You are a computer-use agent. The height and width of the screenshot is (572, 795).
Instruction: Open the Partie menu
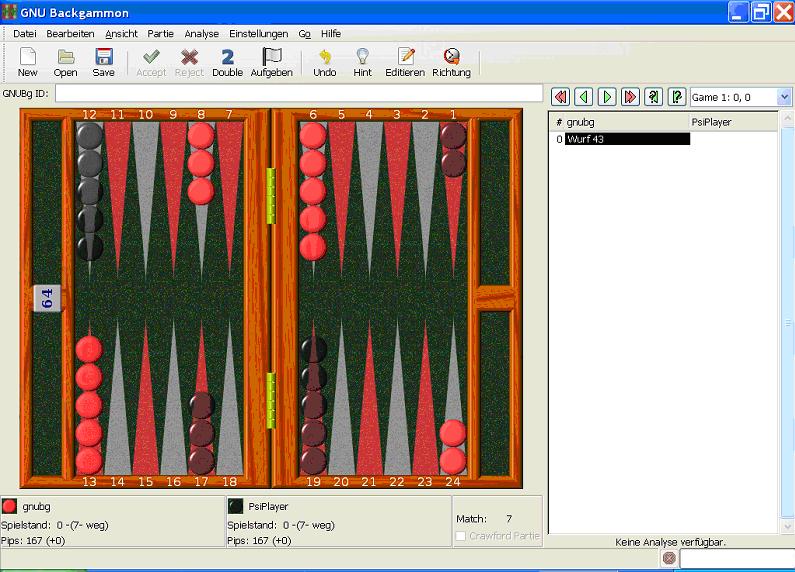[161, 34]
